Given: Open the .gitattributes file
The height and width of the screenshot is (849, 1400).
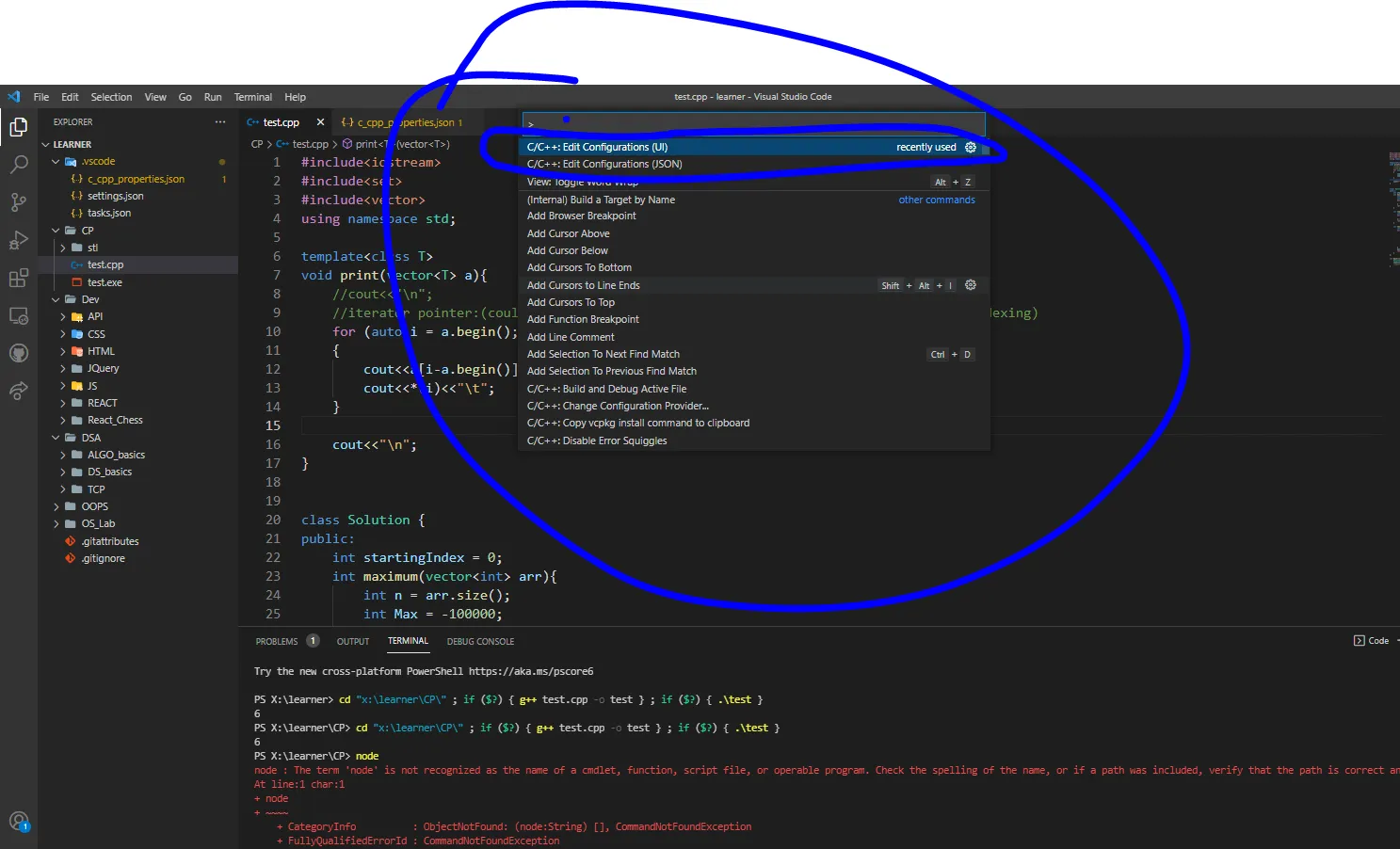Looking at the screenshot, I should (x=137, y=541).
